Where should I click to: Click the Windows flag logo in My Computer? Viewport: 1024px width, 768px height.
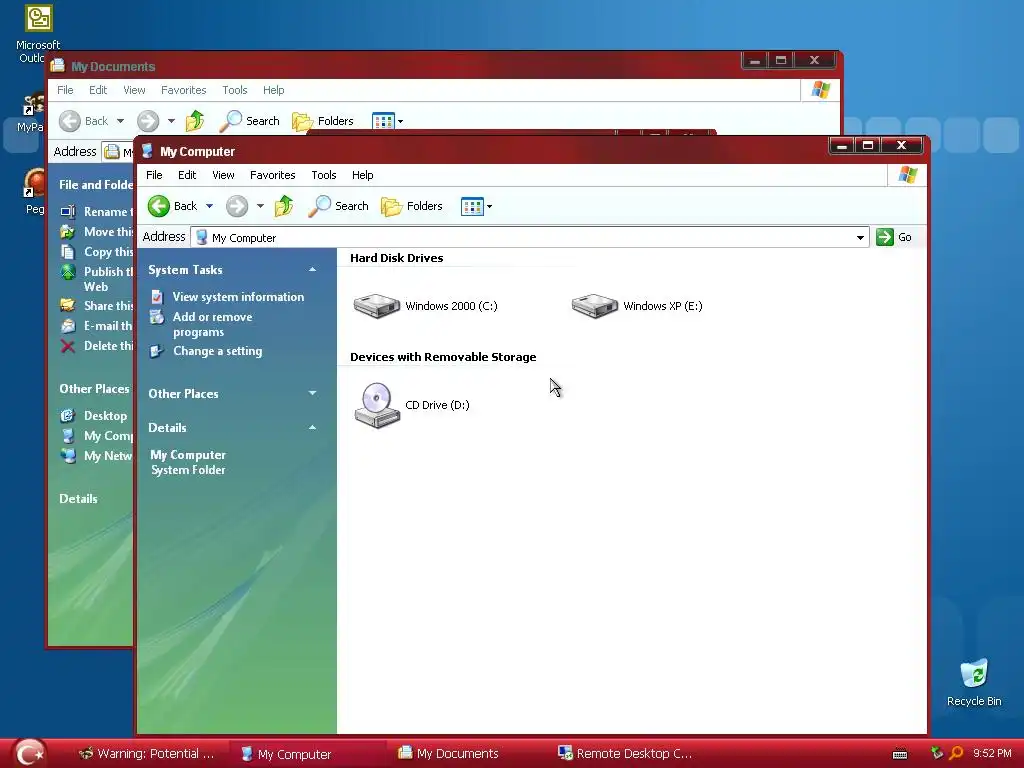coord(907,174)
